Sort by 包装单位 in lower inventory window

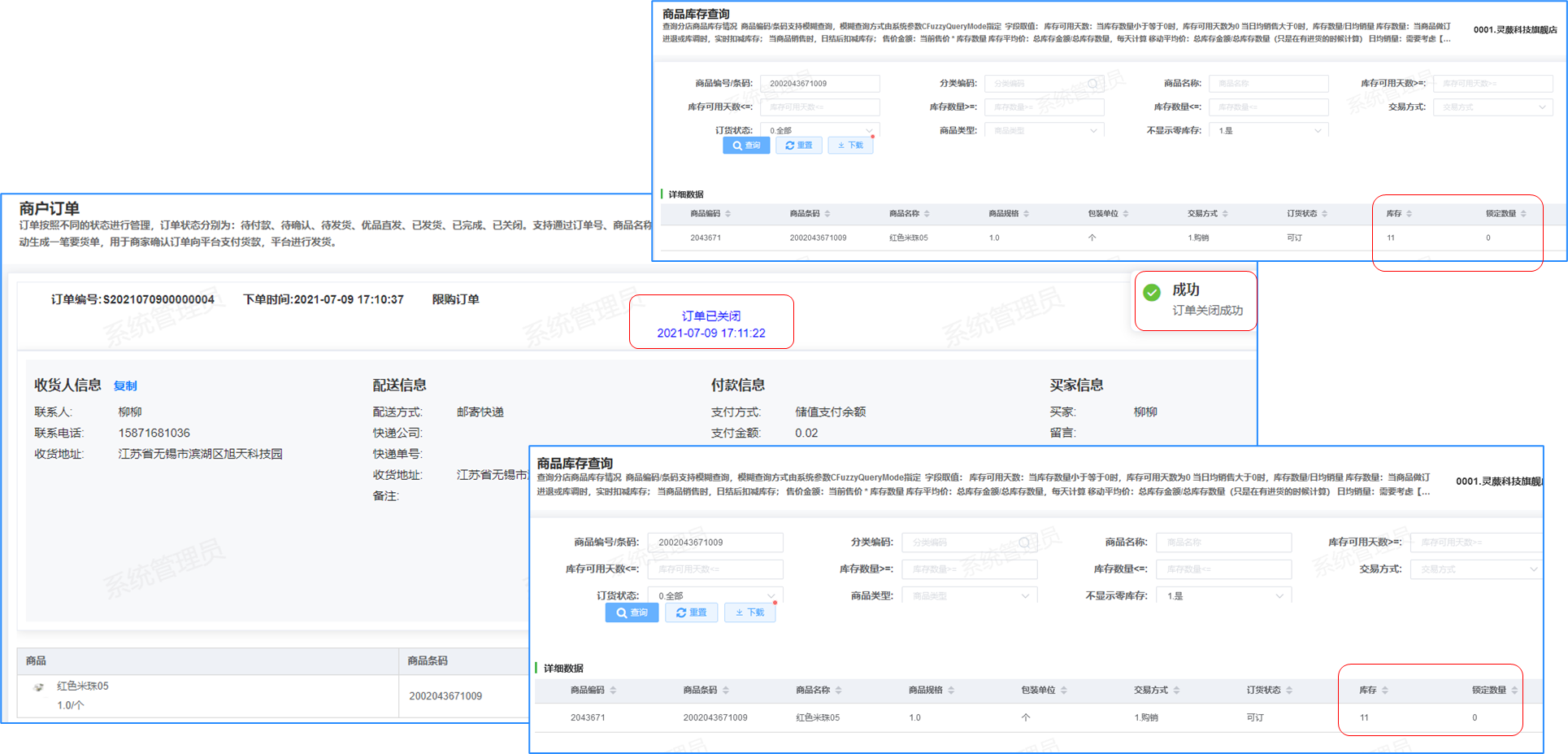coord(1064,691)
